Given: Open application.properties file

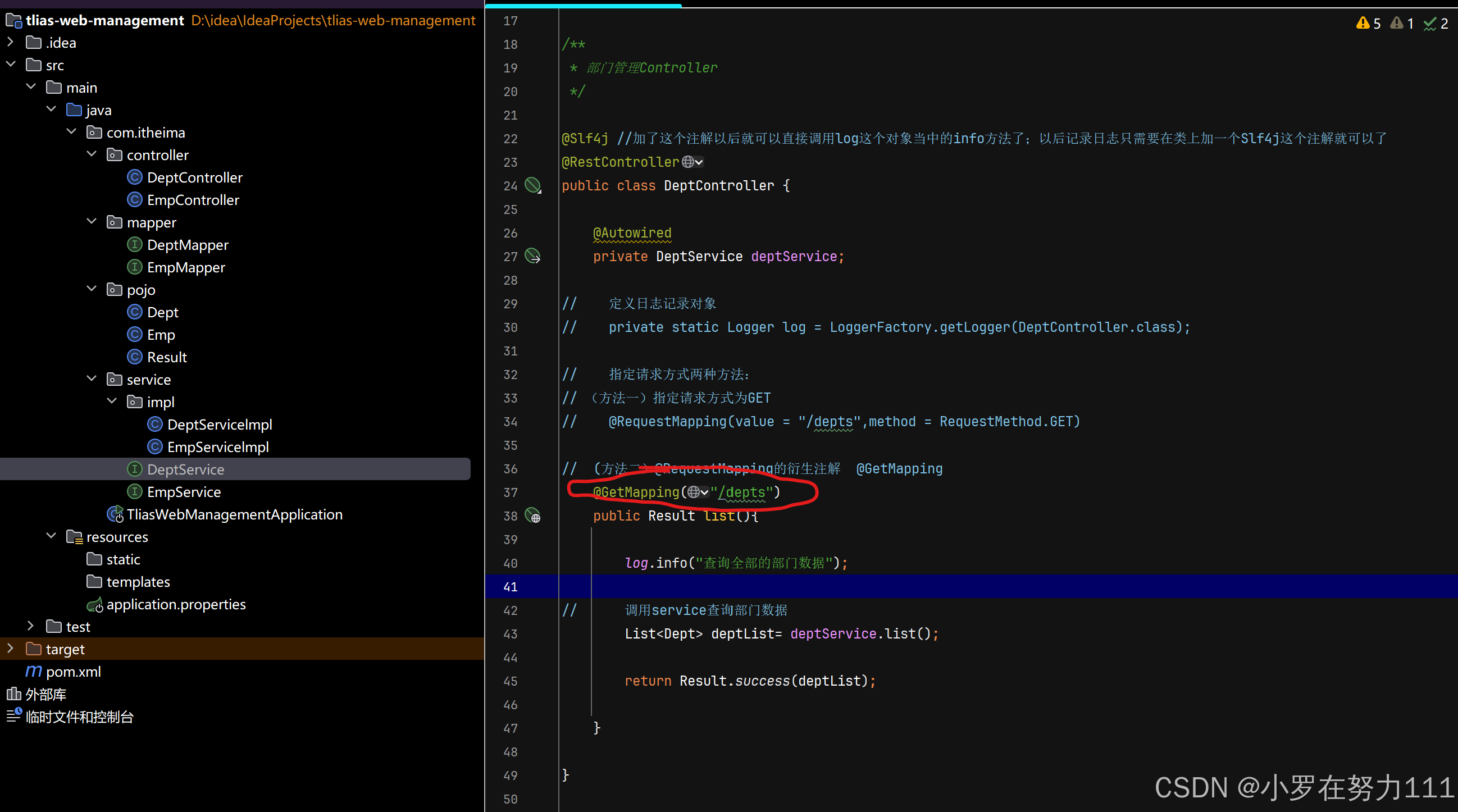Looking at the screenshot, I should click(x=176, y=604).
